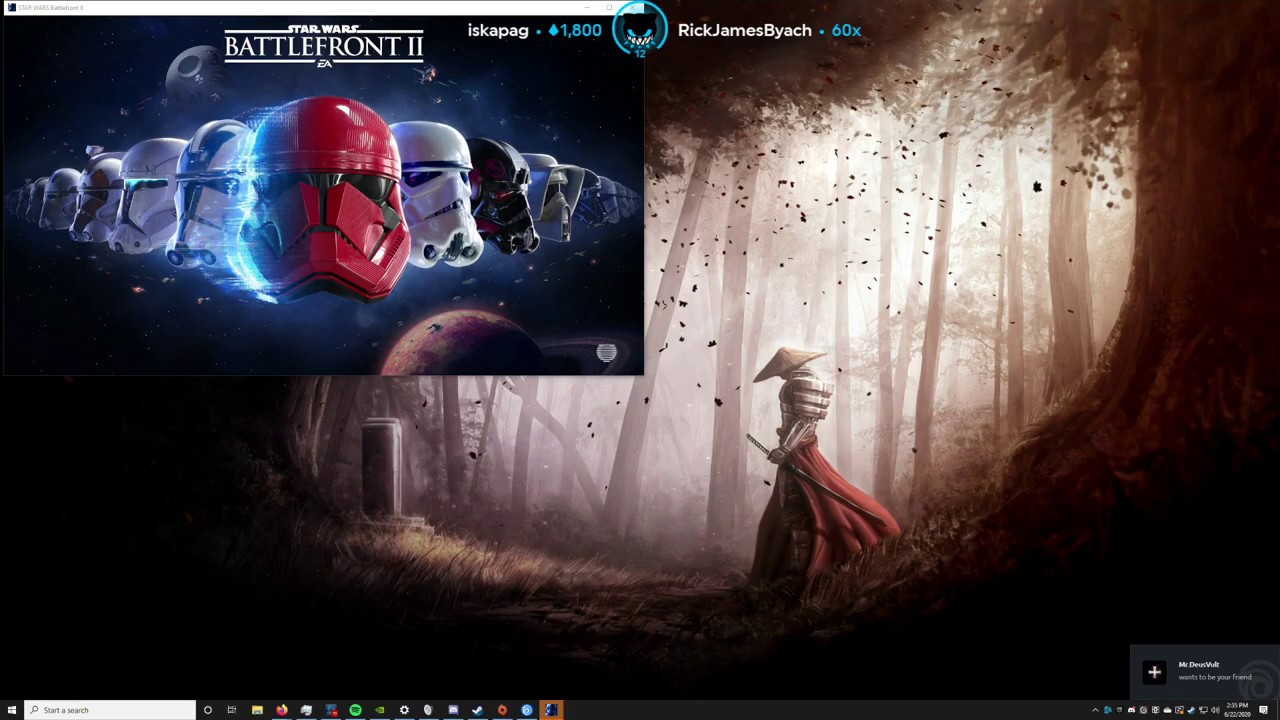Click the RickJamesByach username overlay
Screen dimensions: 1280x720
click(x=745, y=30)
